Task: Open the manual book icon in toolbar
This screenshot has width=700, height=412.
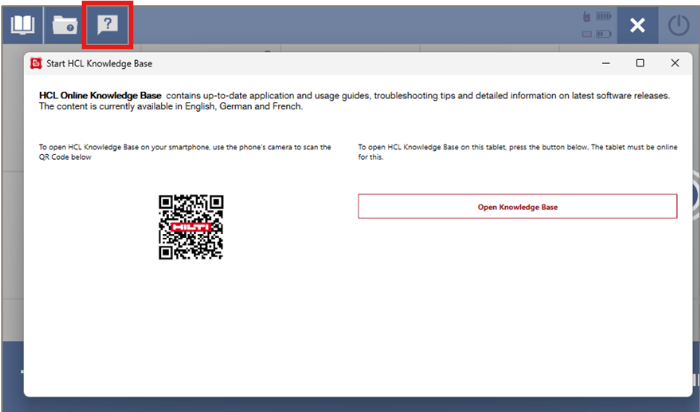Action: [x=22, y=25]
